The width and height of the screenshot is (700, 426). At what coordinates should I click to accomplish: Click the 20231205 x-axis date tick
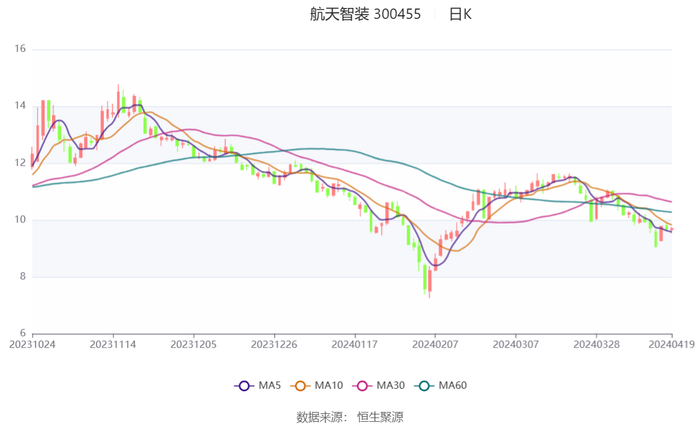pos(193,344)
